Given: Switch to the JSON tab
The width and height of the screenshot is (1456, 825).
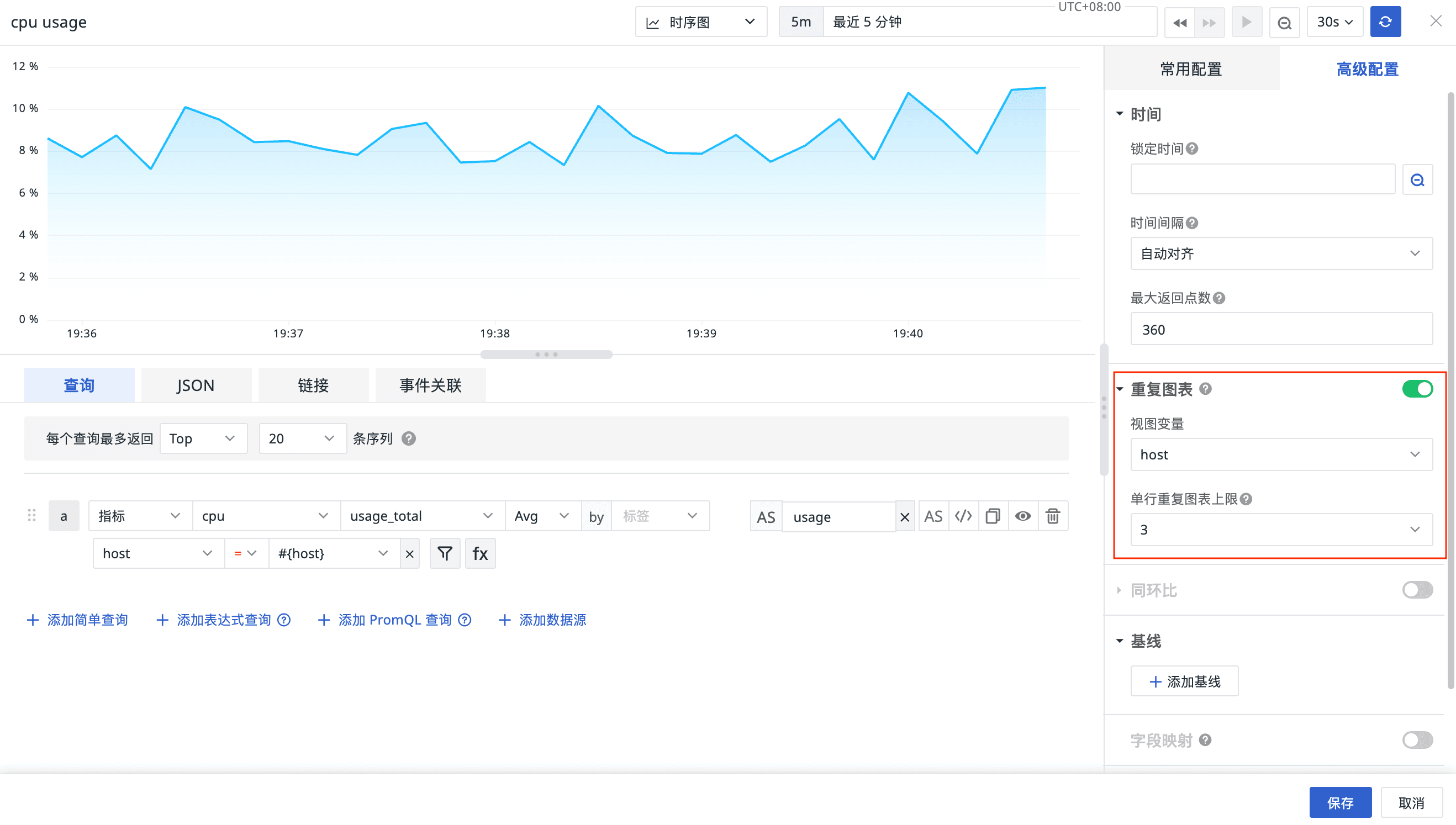Looking at the screenshot, I should pyautogui.click(x=196, y=385).
